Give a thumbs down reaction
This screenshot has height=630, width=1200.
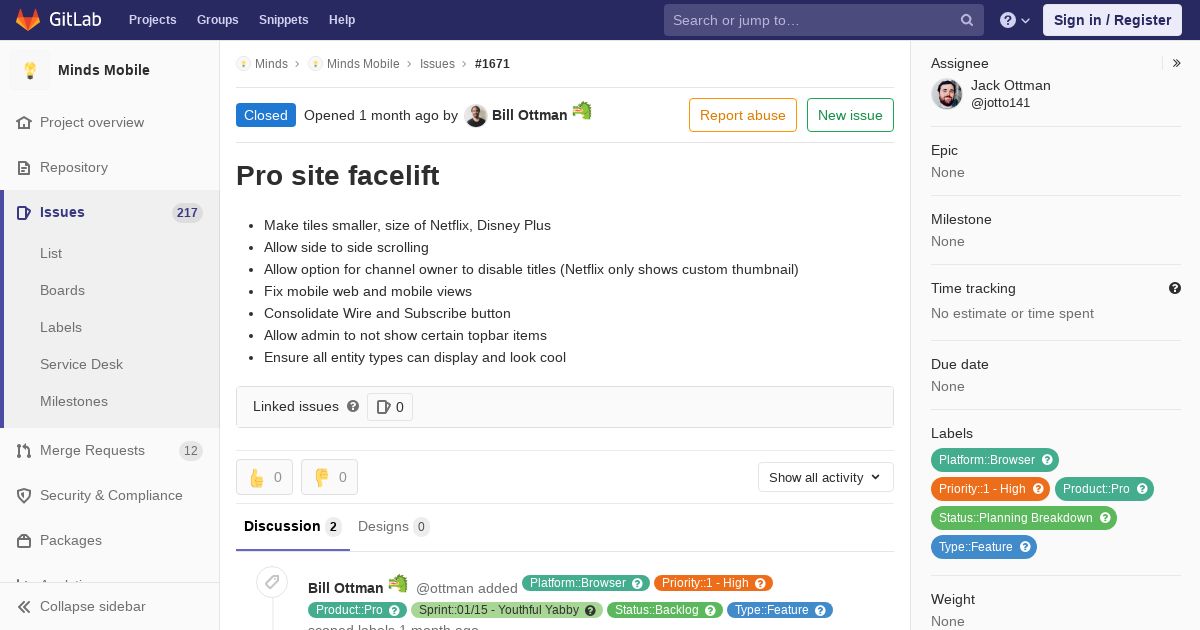coord(329,477)
